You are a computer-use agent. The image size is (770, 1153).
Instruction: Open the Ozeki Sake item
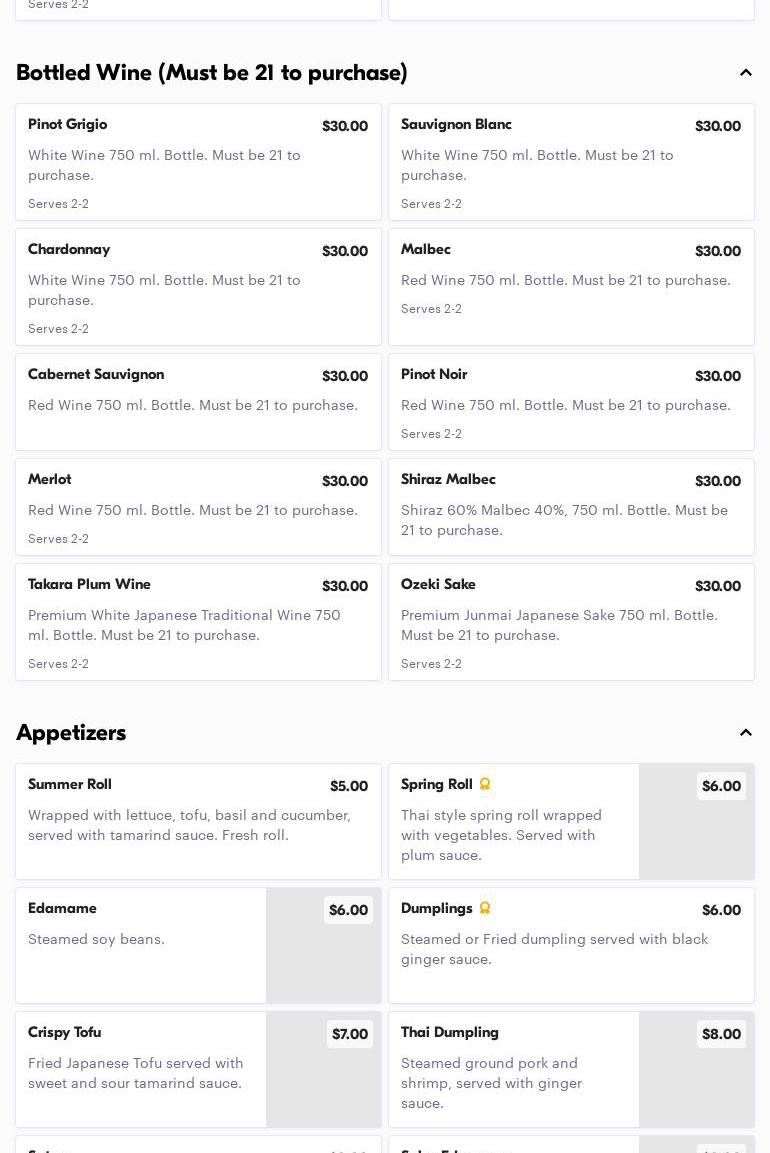click(x=571, y=622)
